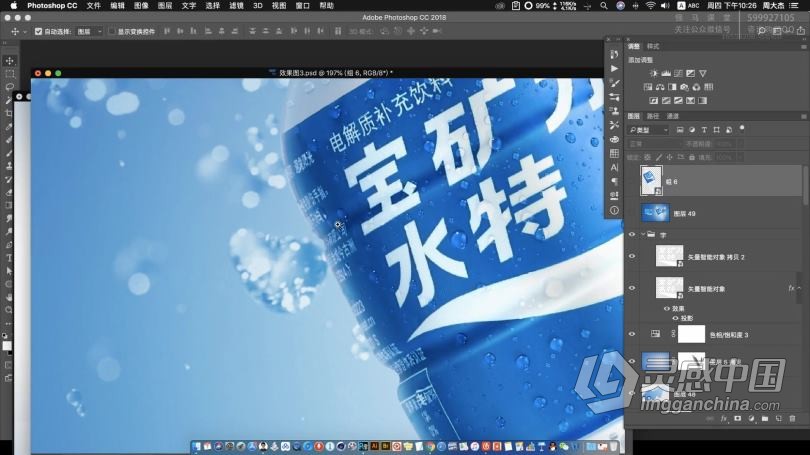Click the delete layer trash icon

tap(792, 418)
